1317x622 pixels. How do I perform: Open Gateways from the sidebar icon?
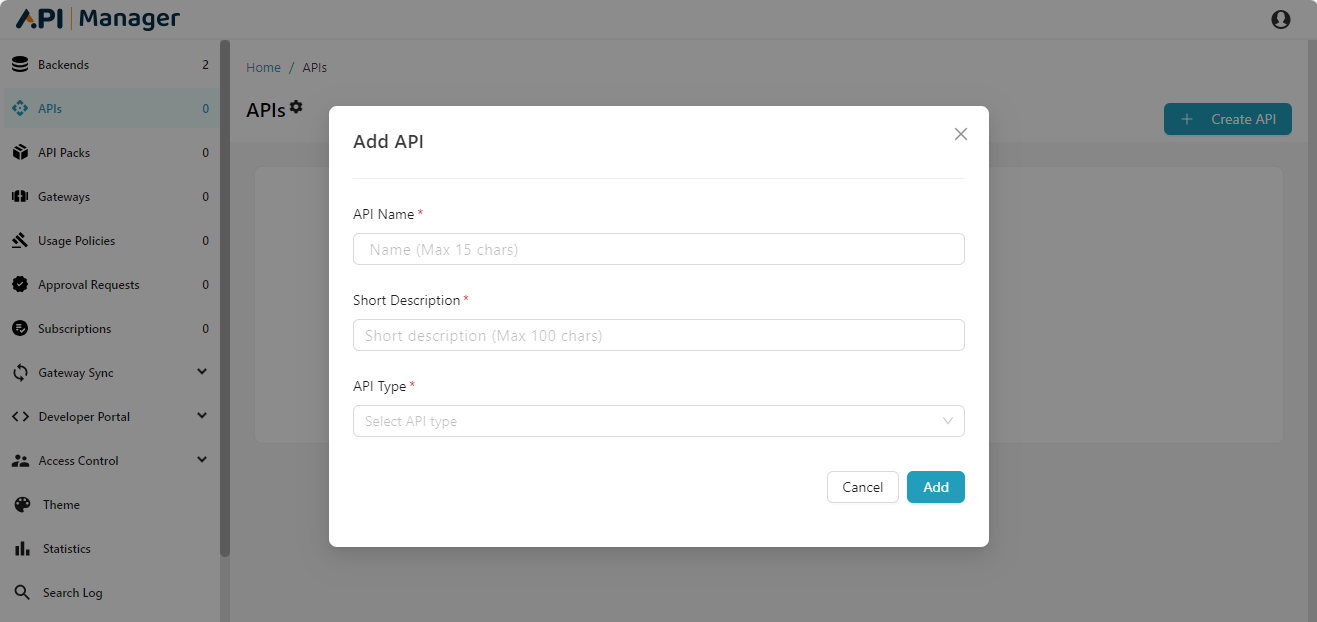coord(20,196)
